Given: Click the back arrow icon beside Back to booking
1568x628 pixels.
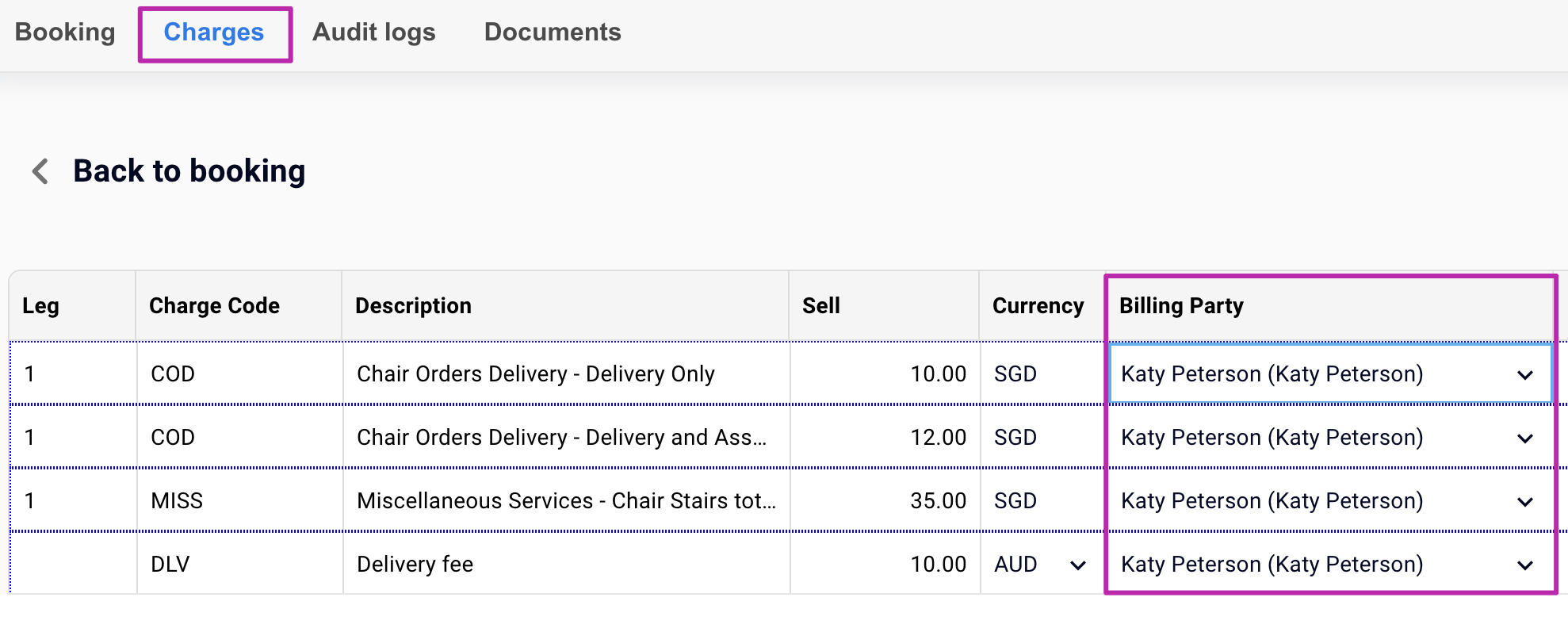Looking at the screenshot, I should coord(40,170).
